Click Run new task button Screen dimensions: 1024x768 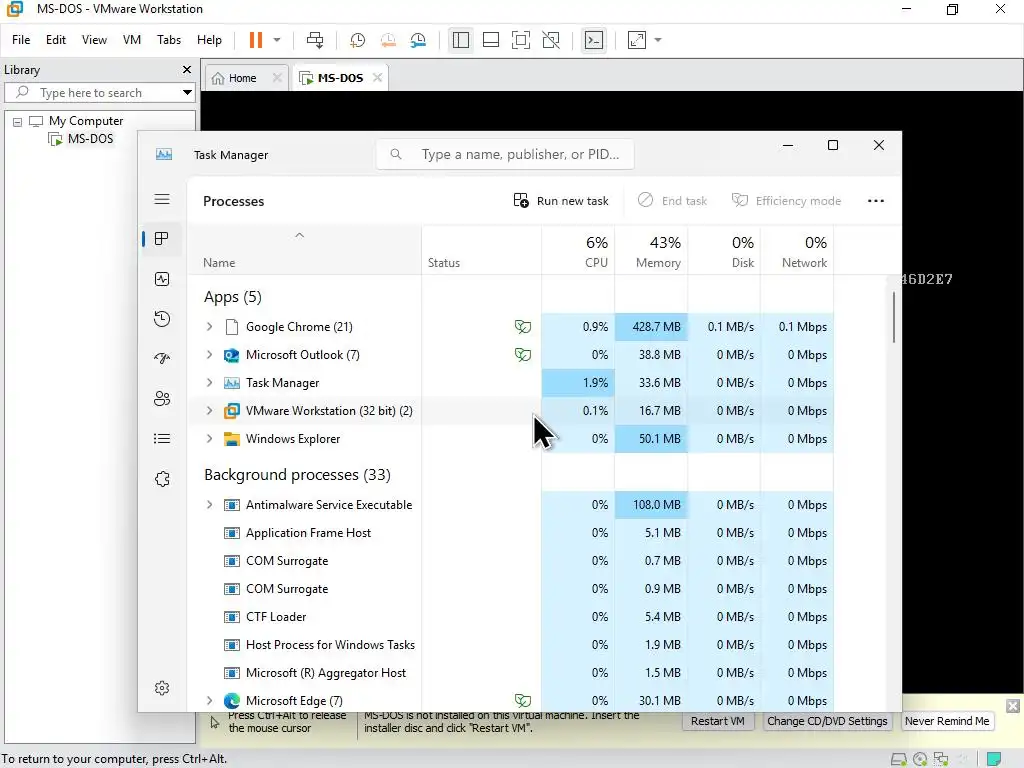coord(561,200)
